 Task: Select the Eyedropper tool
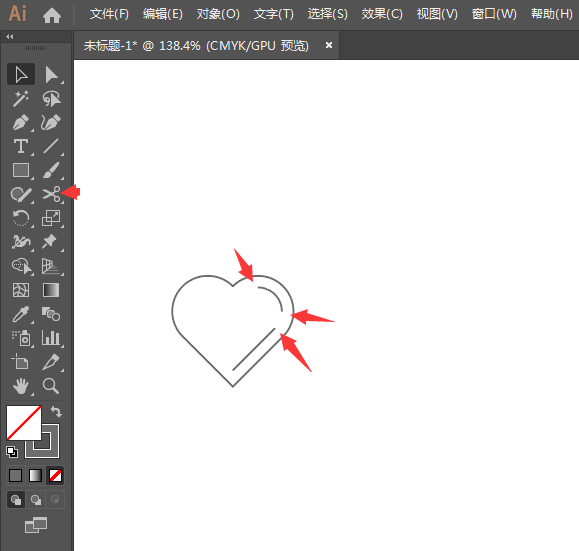[21, 314]
